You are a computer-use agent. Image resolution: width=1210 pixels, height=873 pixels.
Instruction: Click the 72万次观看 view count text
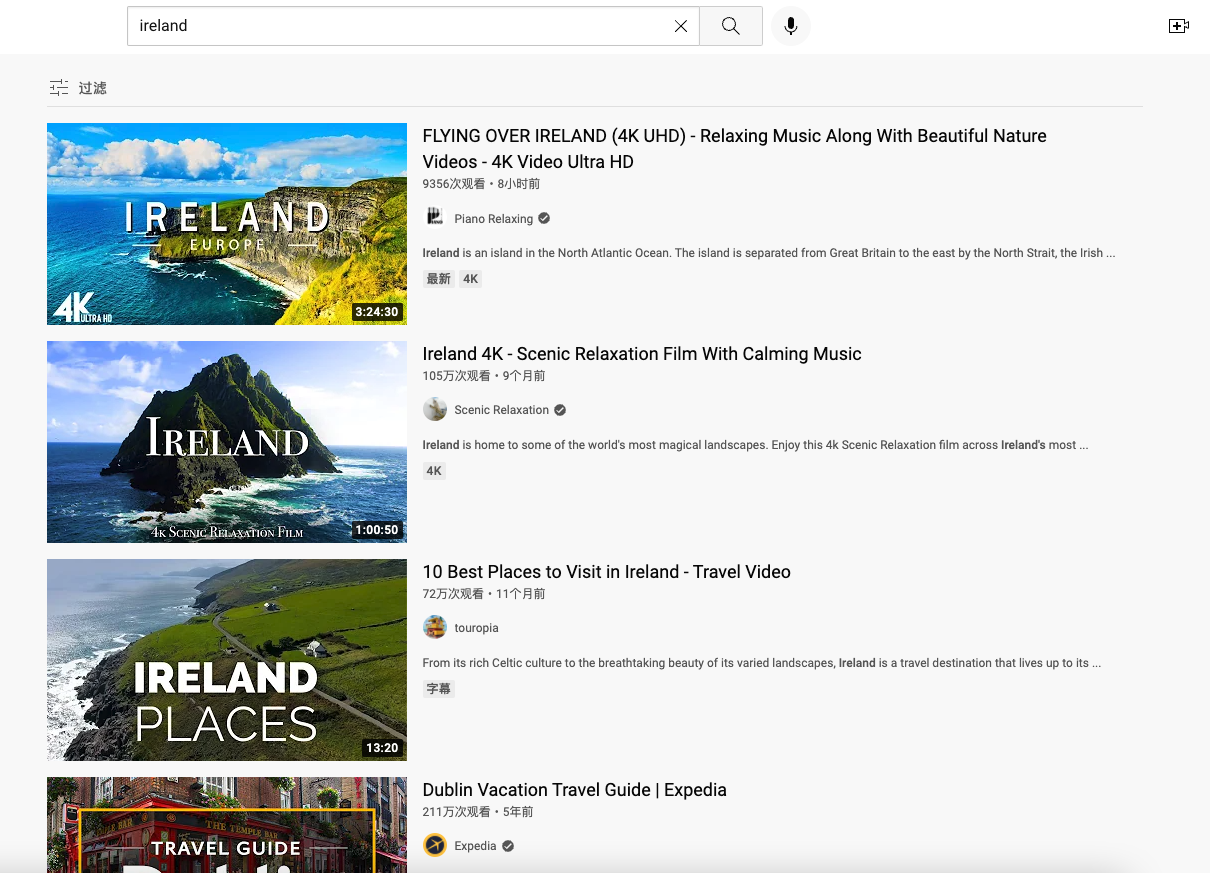click(x=453, y=594)
